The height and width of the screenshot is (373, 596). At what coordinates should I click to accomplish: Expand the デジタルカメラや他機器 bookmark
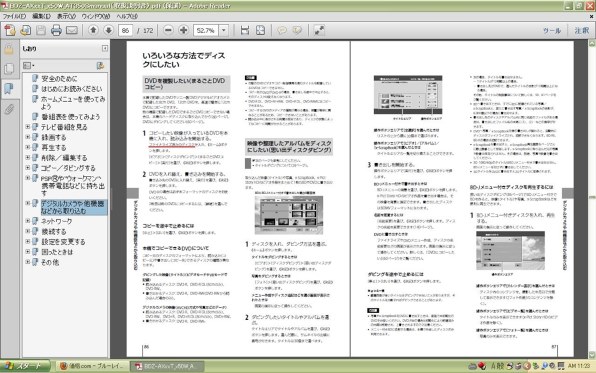(28, 203)
